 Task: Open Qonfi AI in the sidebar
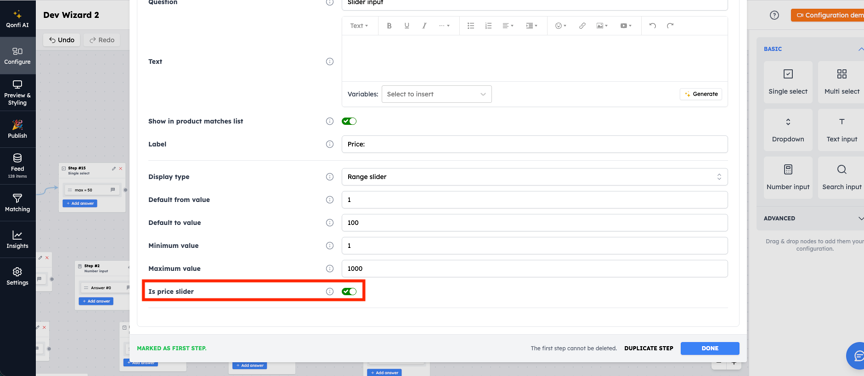point(18,18)
